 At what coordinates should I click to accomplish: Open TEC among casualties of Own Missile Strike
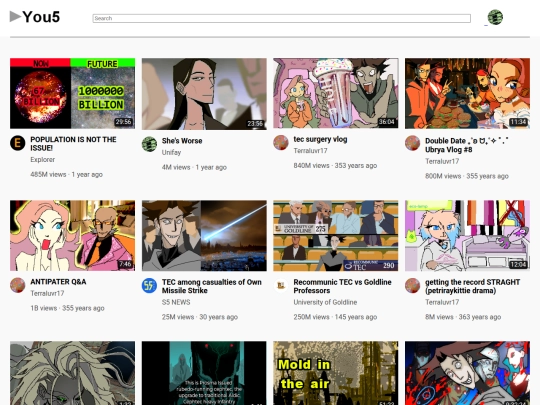[x=211, y=286]
